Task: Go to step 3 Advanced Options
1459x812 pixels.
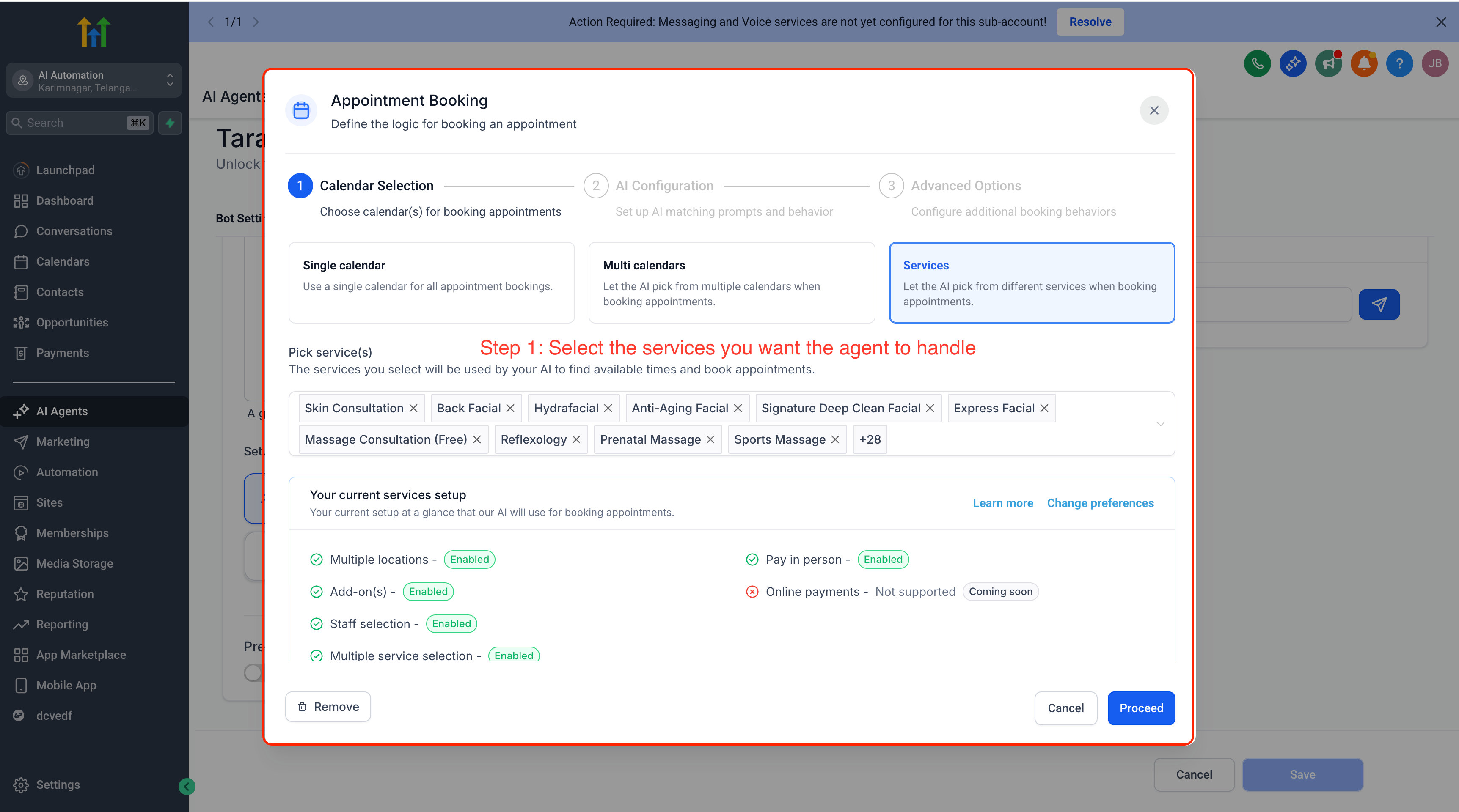Action: pyautogui.click(x=892, y=186)
